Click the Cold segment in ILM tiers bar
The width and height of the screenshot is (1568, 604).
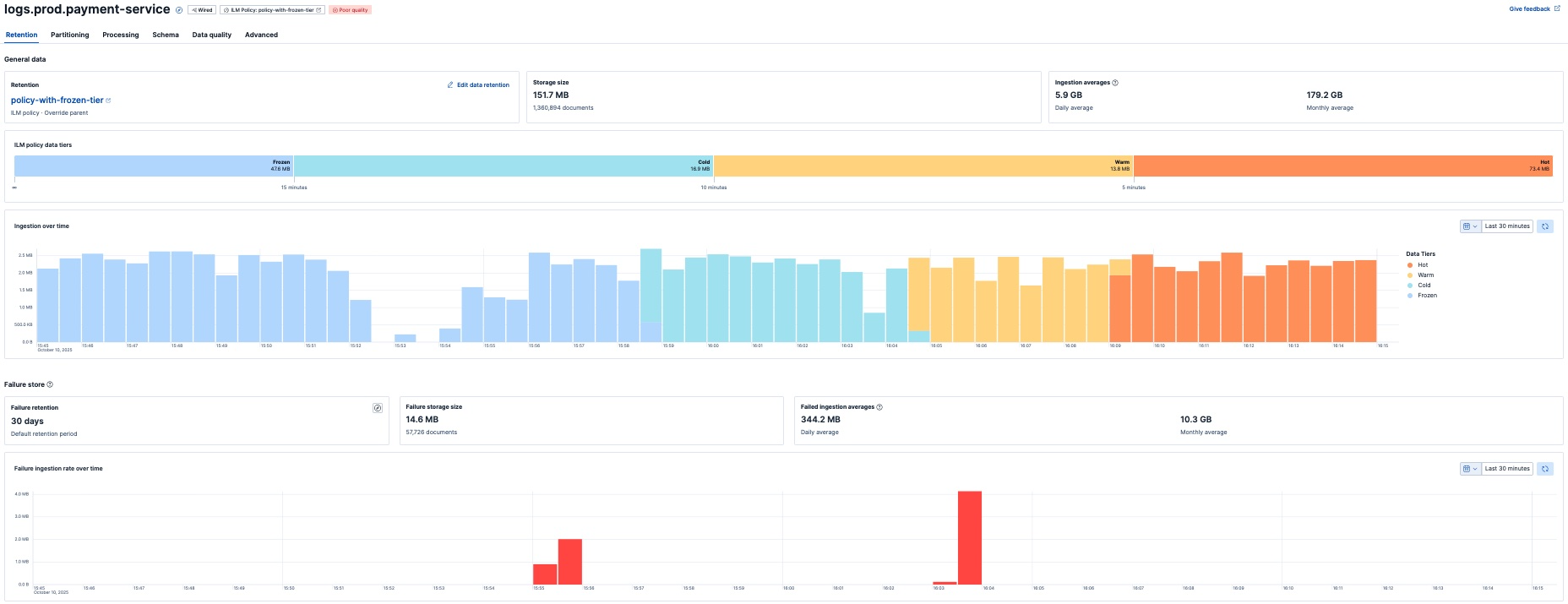click(504, 166)
